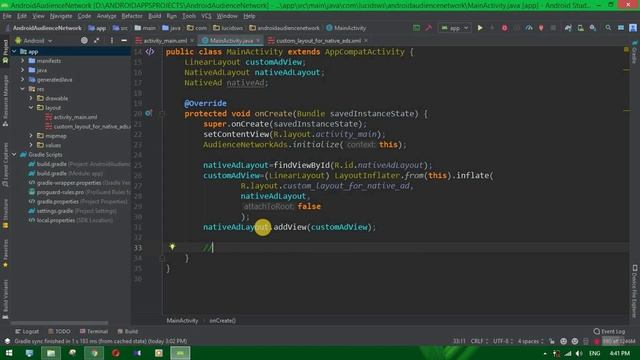The height and width of the screenshot is (360, 640).
Task: Toggle the Structure side tab
Action: pos(5,213)
